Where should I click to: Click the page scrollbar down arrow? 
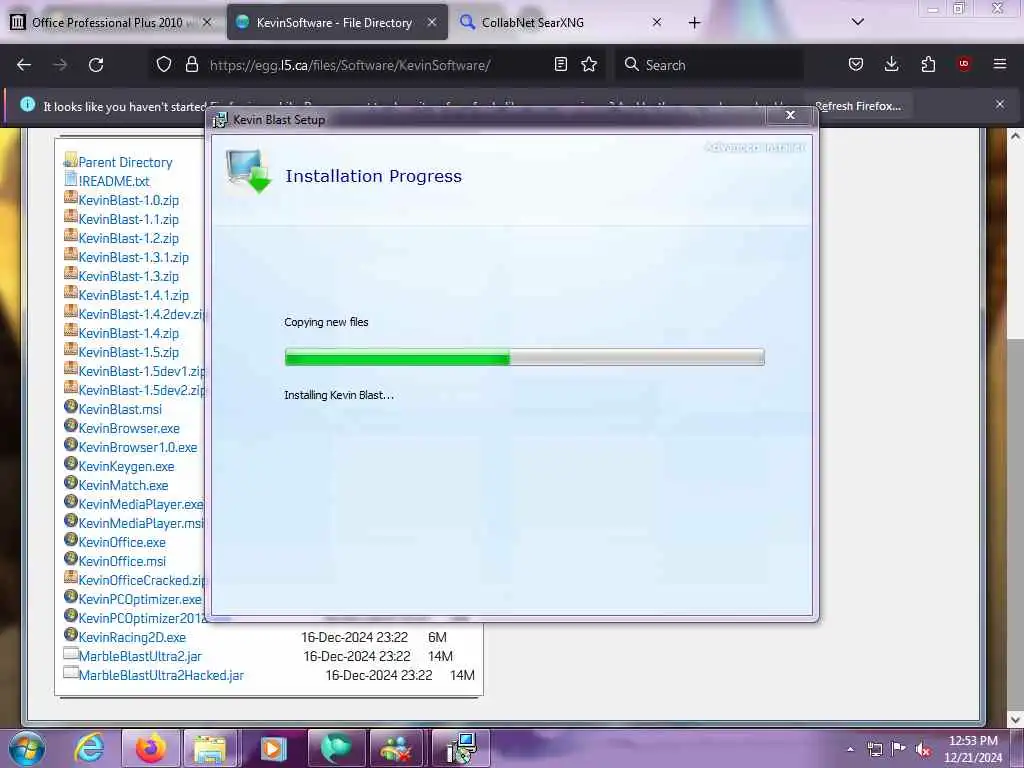1015,720
